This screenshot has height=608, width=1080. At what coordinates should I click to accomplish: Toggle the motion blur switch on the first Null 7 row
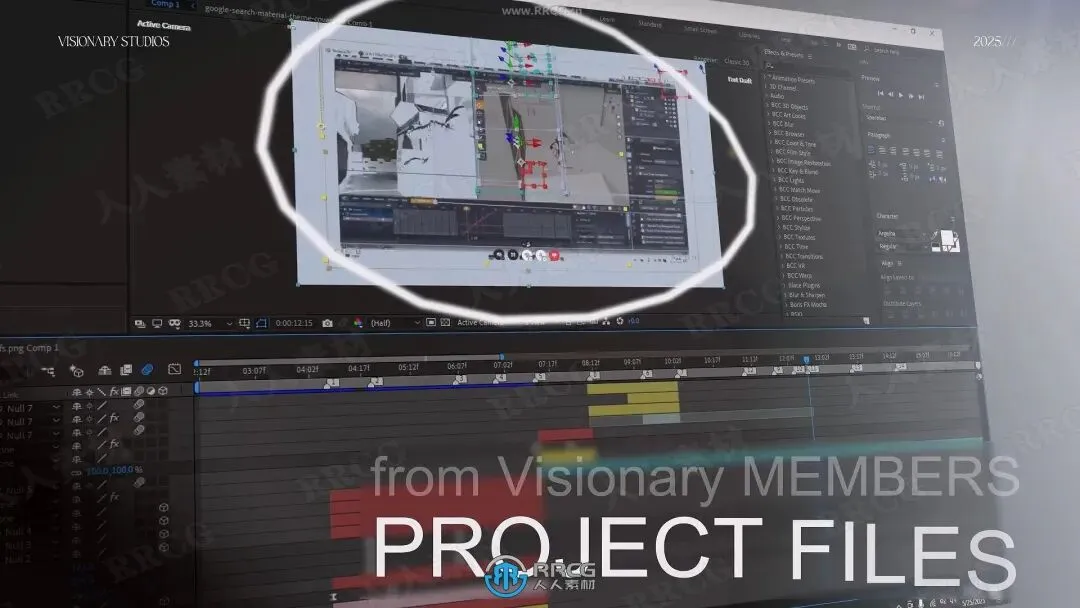click(139, 405)
